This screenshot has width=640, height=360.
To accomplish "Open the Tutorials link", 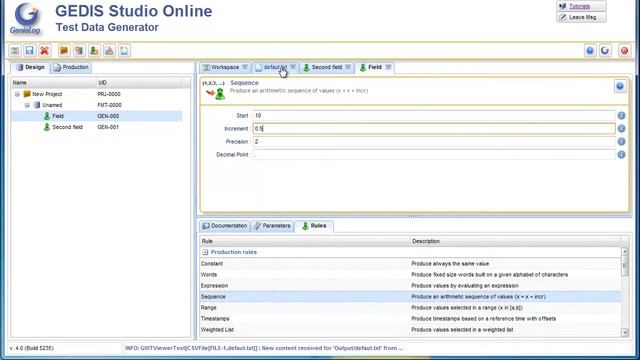I will [581, 6].
